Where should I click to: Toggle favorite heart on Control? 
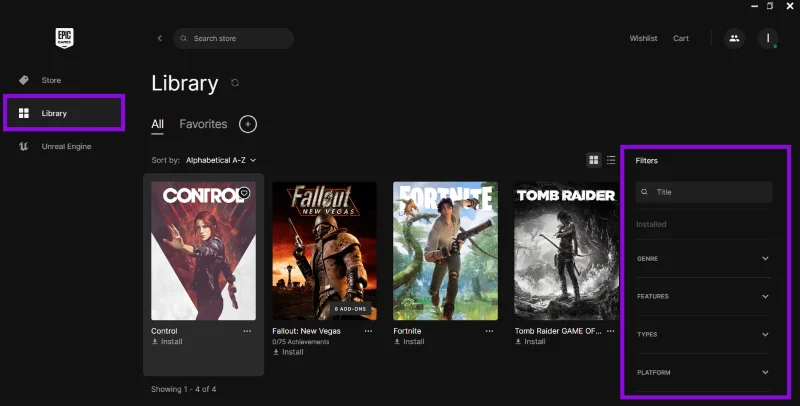[244, 193]
